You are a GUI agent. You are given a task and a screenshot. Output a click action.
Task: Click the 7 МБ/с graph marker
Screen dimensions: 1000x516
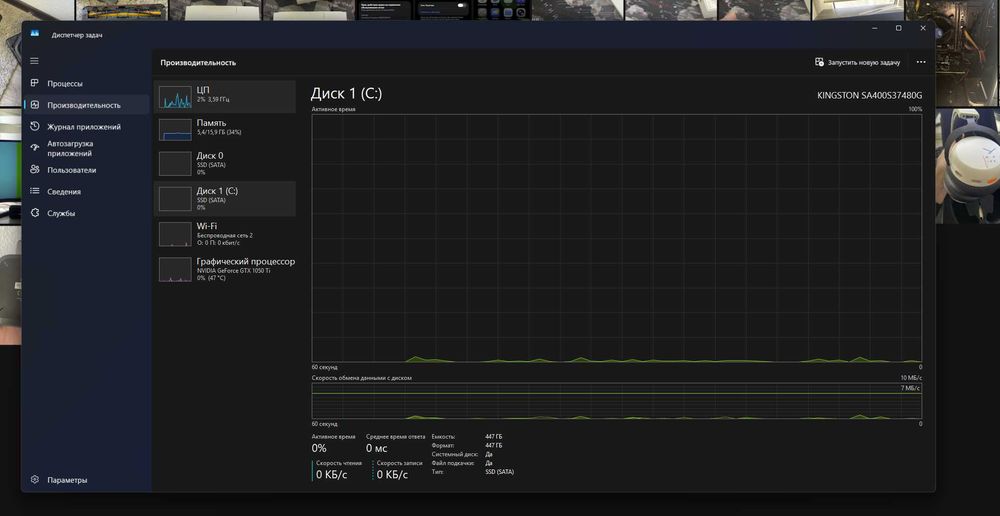pos(911,388)
